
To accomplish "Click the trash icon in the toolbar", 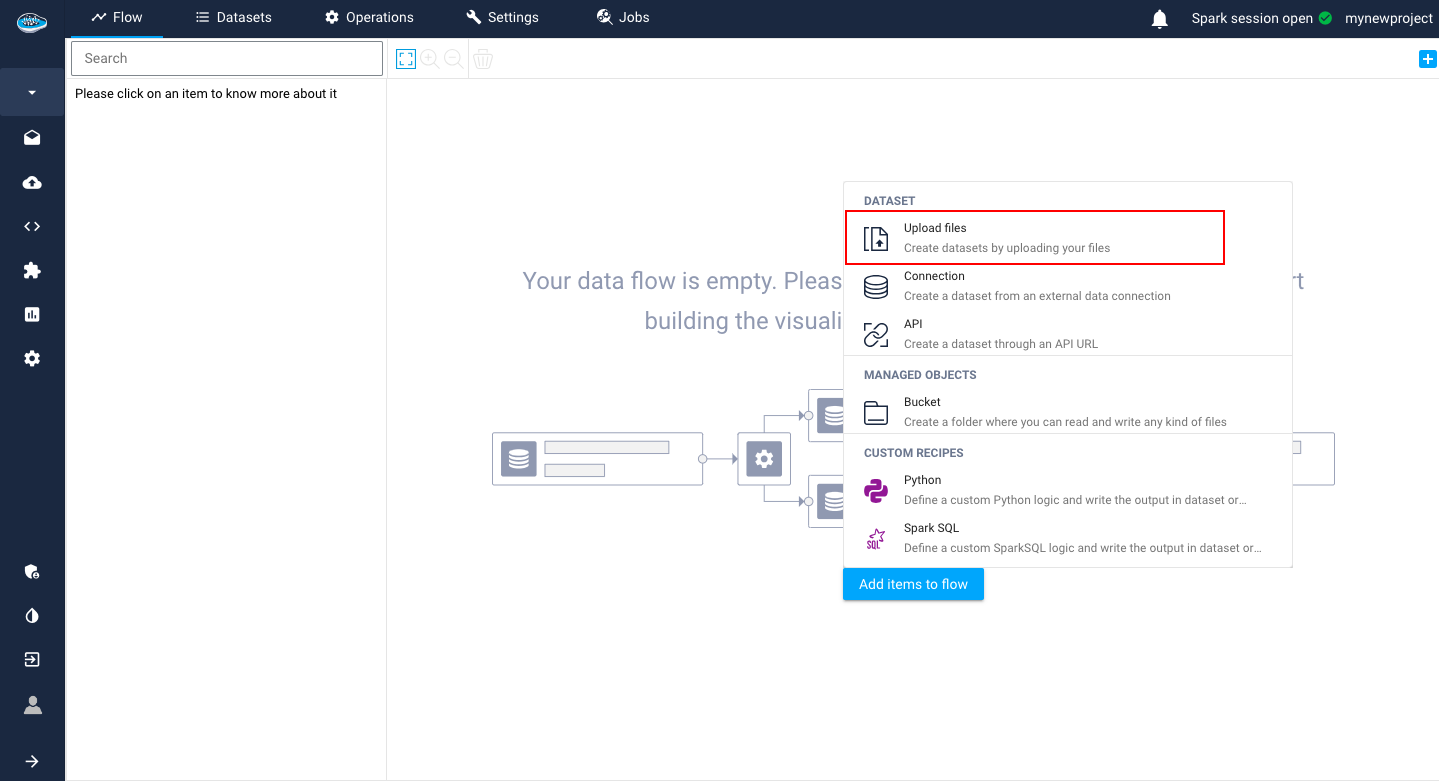I will point(483,59).
